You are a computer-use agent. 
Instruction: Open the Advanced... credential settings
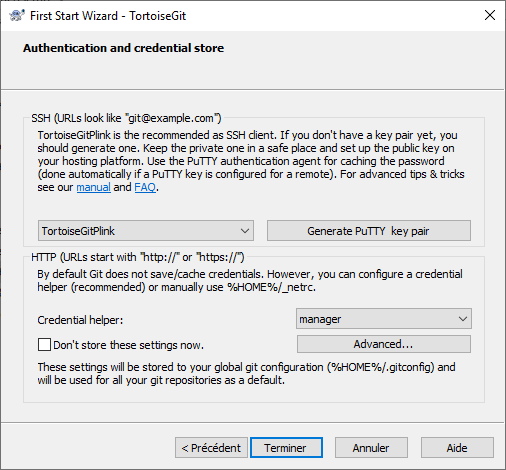[x=384, y=344]
